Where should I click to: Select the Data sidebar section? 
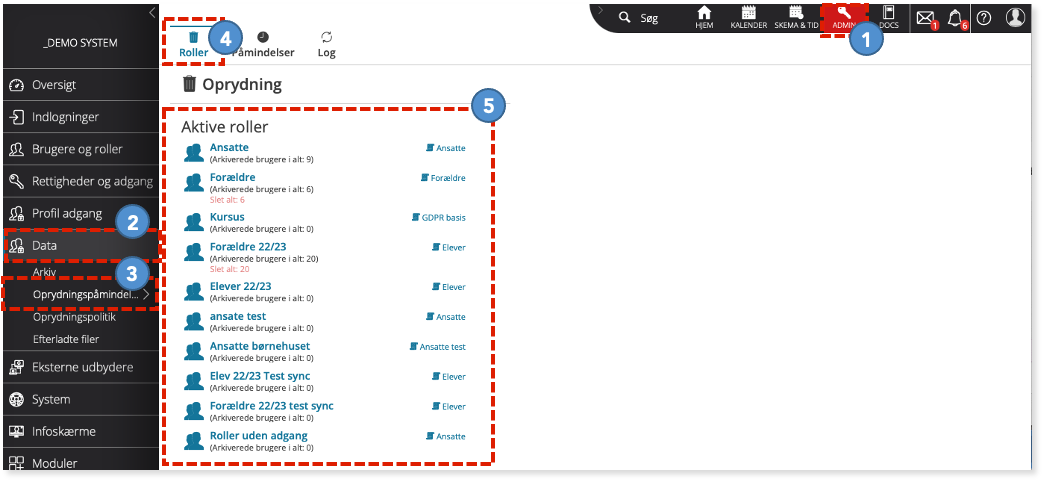coord(81,245)
